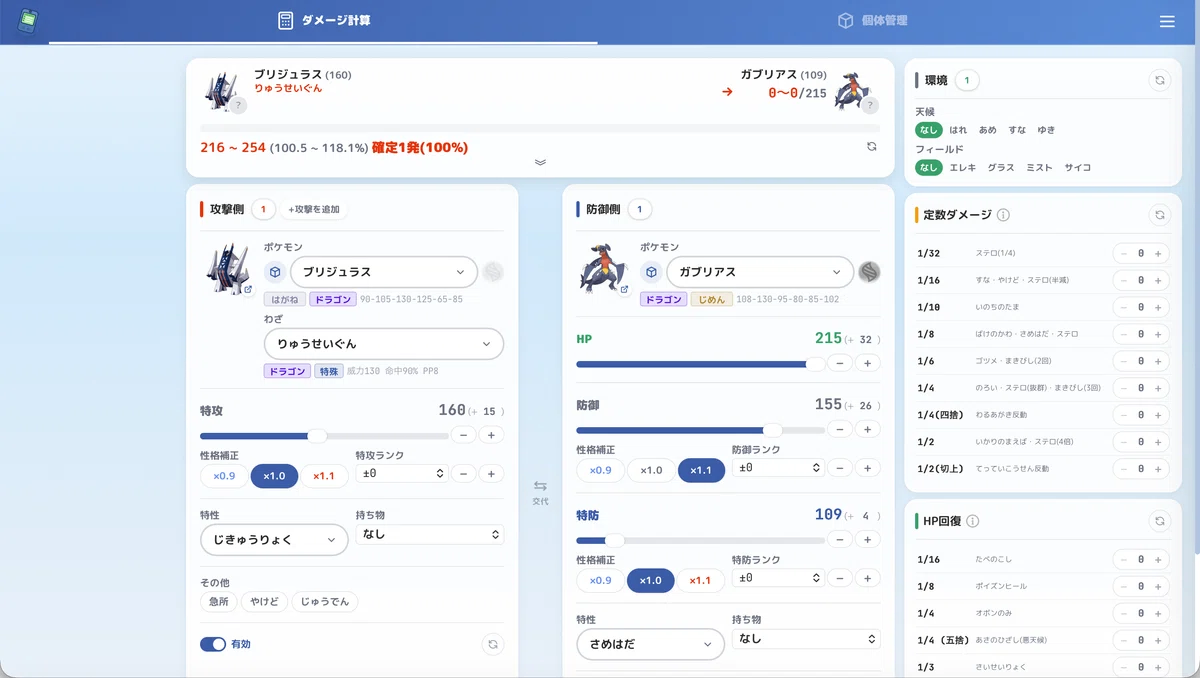Toggle the 急所 button
The width and height of the screenshot is (1200, 678).
point(219,602)
